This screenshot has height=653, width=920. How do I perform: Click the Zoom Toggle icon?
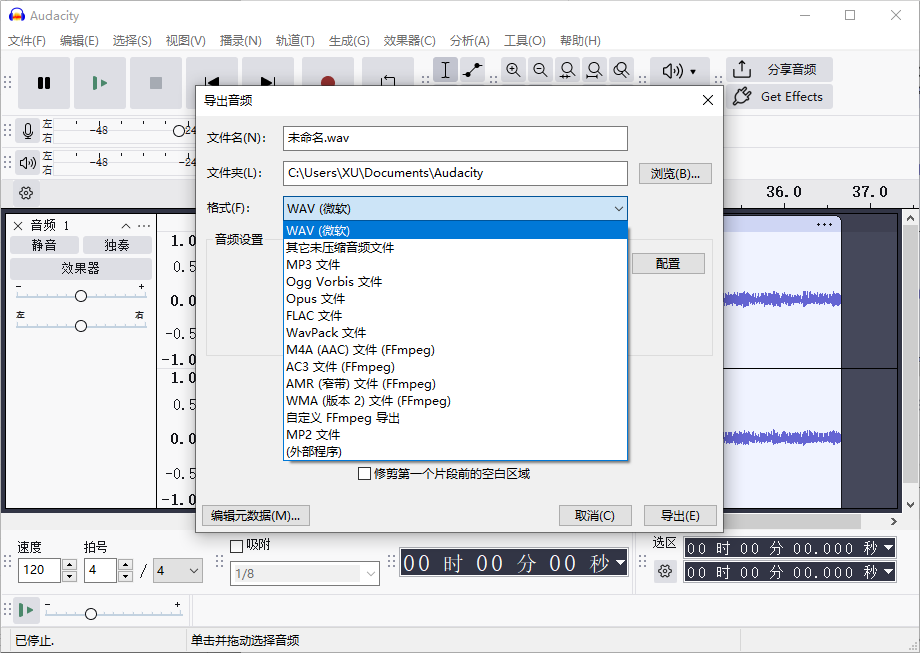pyautogui.click(x=622, y=70)
